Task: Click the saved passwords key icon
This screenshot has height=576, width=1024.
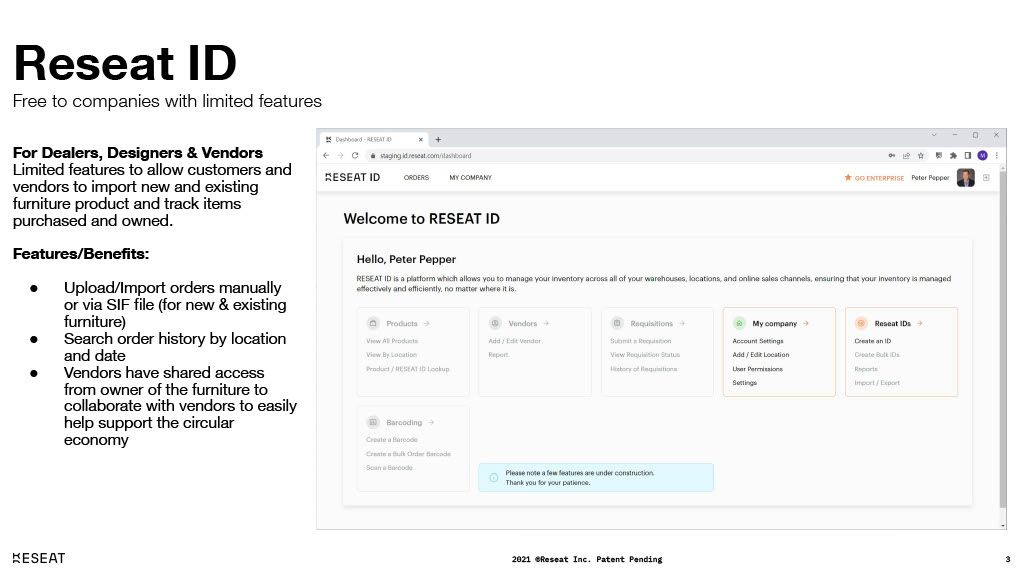Action: click(891, 155)
